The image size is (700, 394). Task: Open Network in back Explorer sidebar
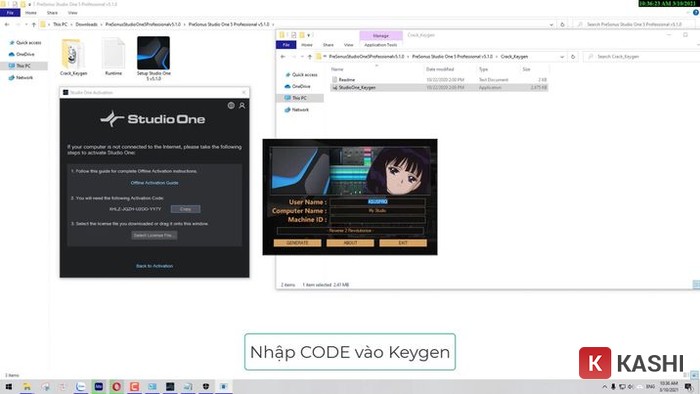[21, 77]
